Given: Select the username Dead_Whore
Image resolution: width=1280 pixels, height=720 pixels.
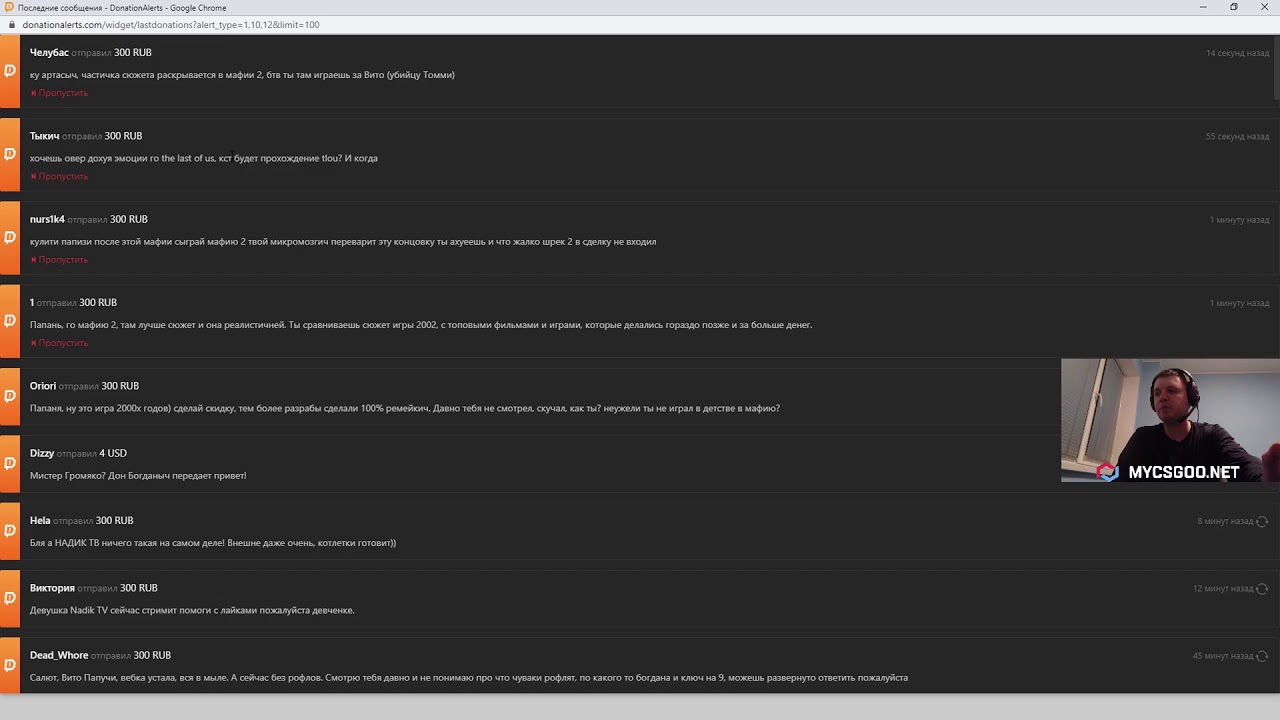Looking at the screenshot, I should pos(59,655).
